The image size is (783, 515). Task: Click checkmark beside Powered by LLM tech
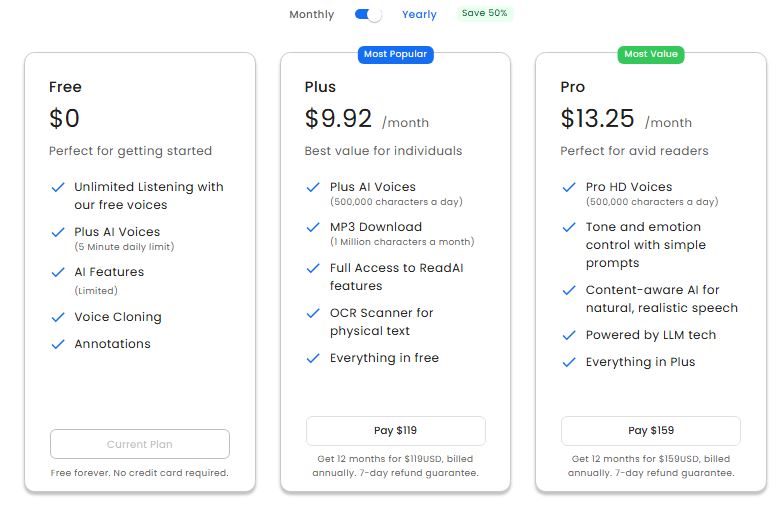[x=568, y=335]
